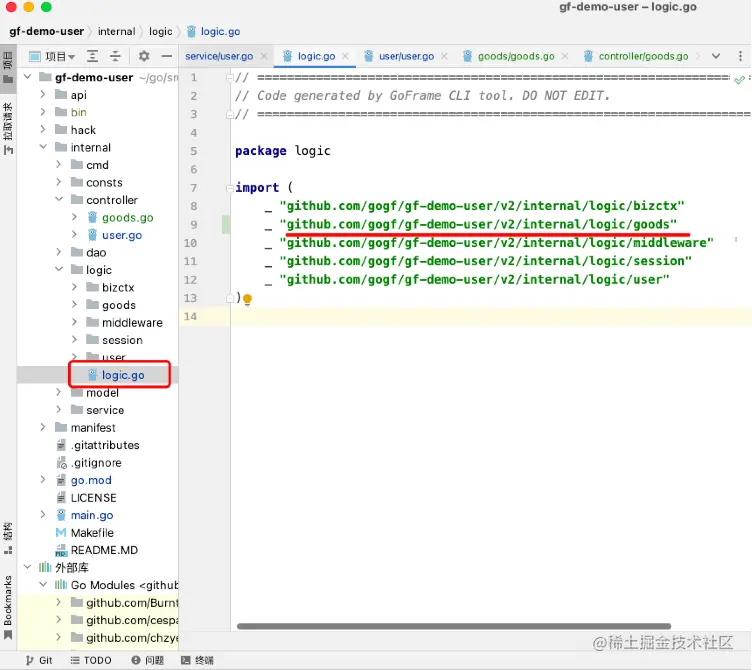Open go.mod file
Image resolution: width=752 pixels, height=670 pixels.
tap(91, 480)
